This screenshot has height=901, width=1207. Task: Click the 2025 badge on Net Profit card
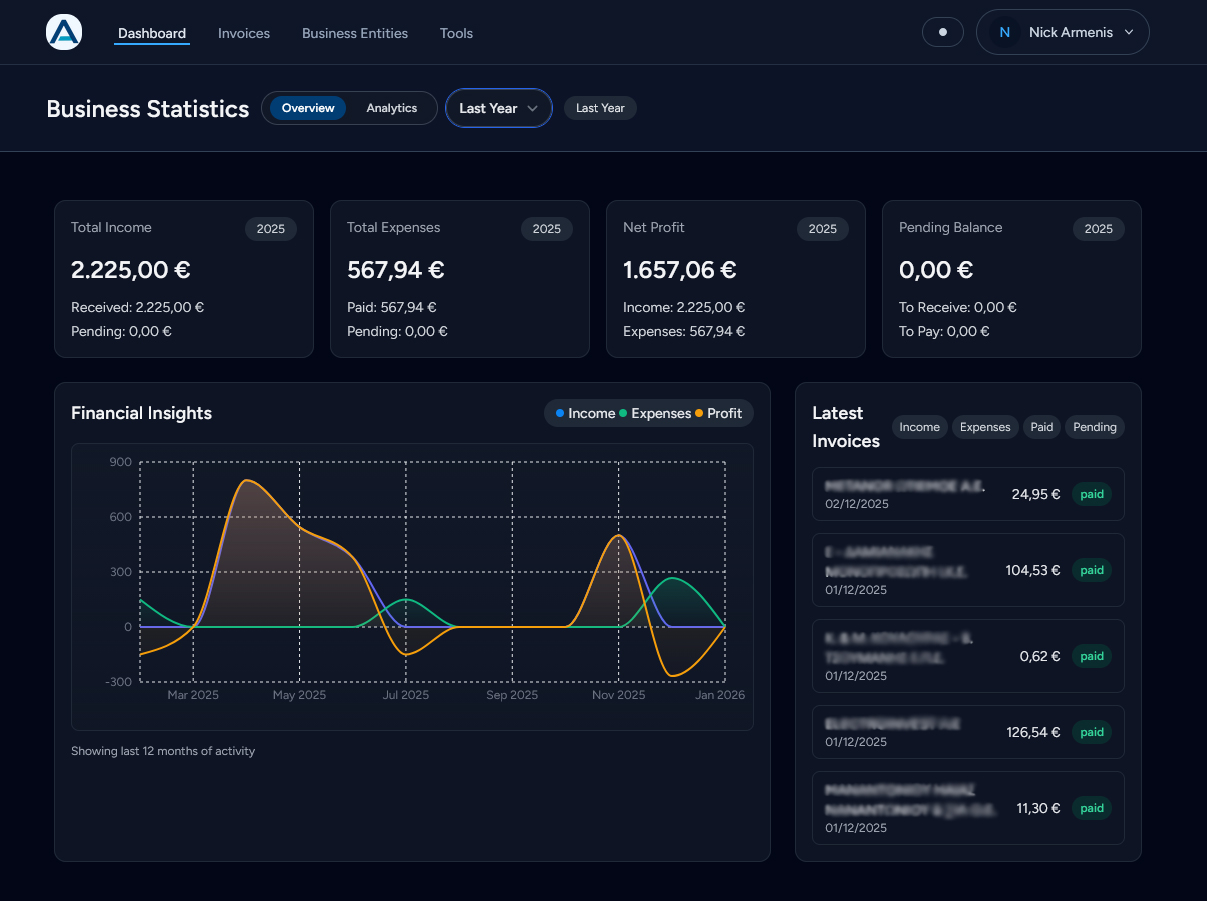point(822,229)
